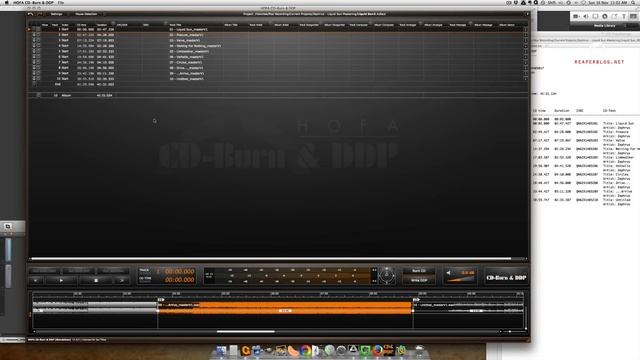Select the orange Arrive track region in timeline
640x360 pixels.
click(x=285, y=308)
